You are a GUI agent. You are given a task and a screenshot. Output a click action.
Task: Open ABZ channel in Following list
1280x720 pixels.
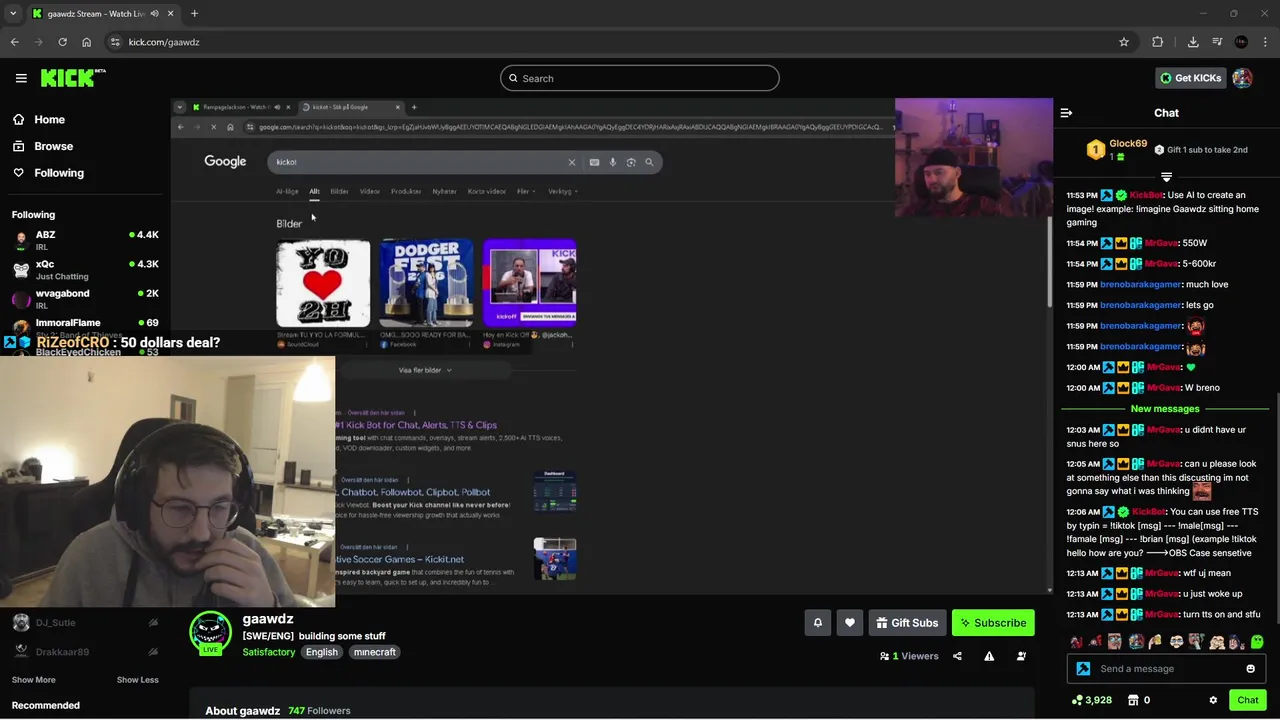click(85, 240)
